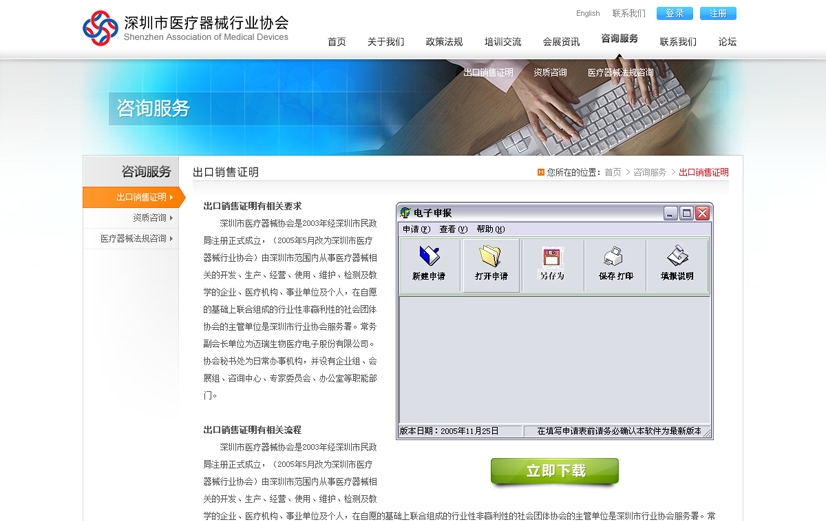Image resolution: width=826 pixels, height=521 pixels.
Task: Click the association logo at top left
Action: point(100,28)
